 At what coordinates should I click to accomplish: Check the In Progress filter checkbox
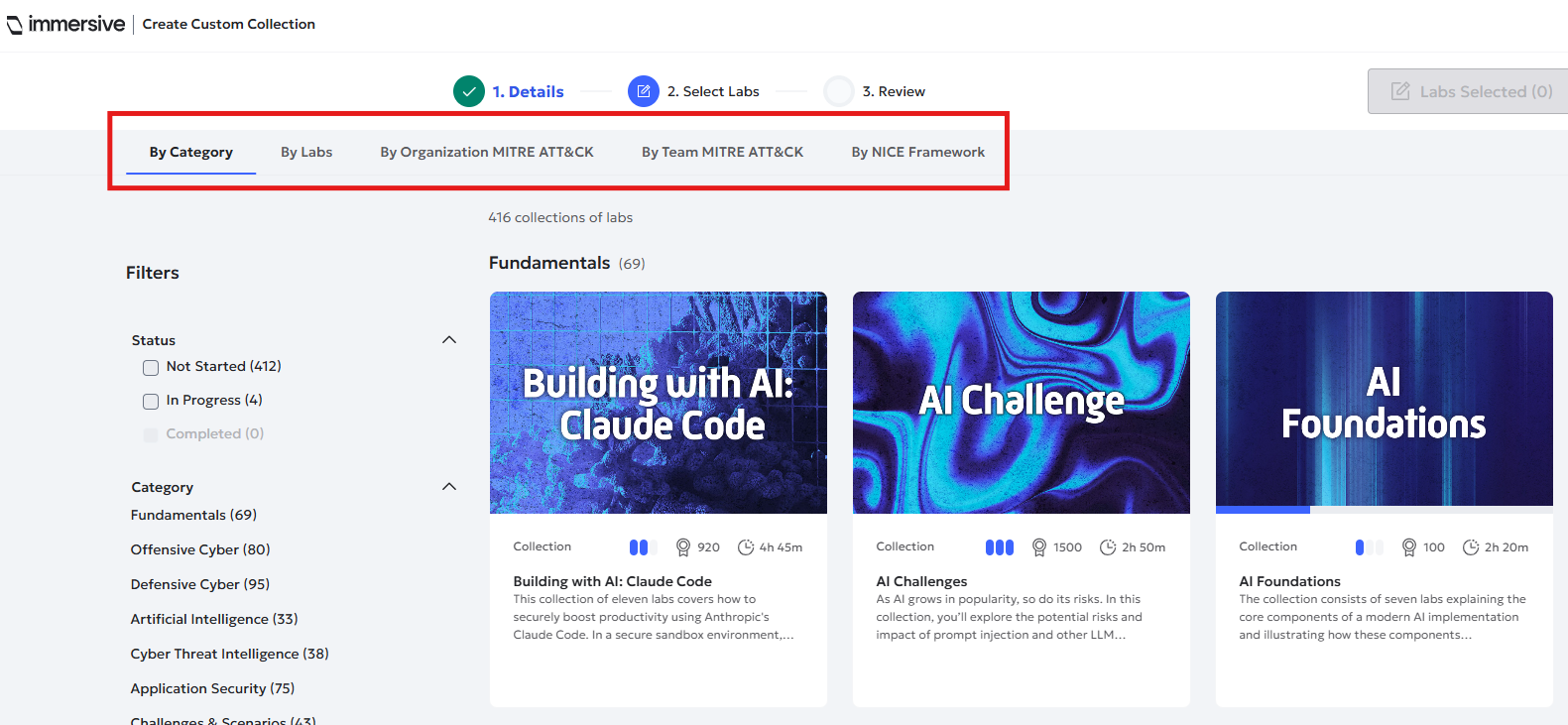pos(151,402)
